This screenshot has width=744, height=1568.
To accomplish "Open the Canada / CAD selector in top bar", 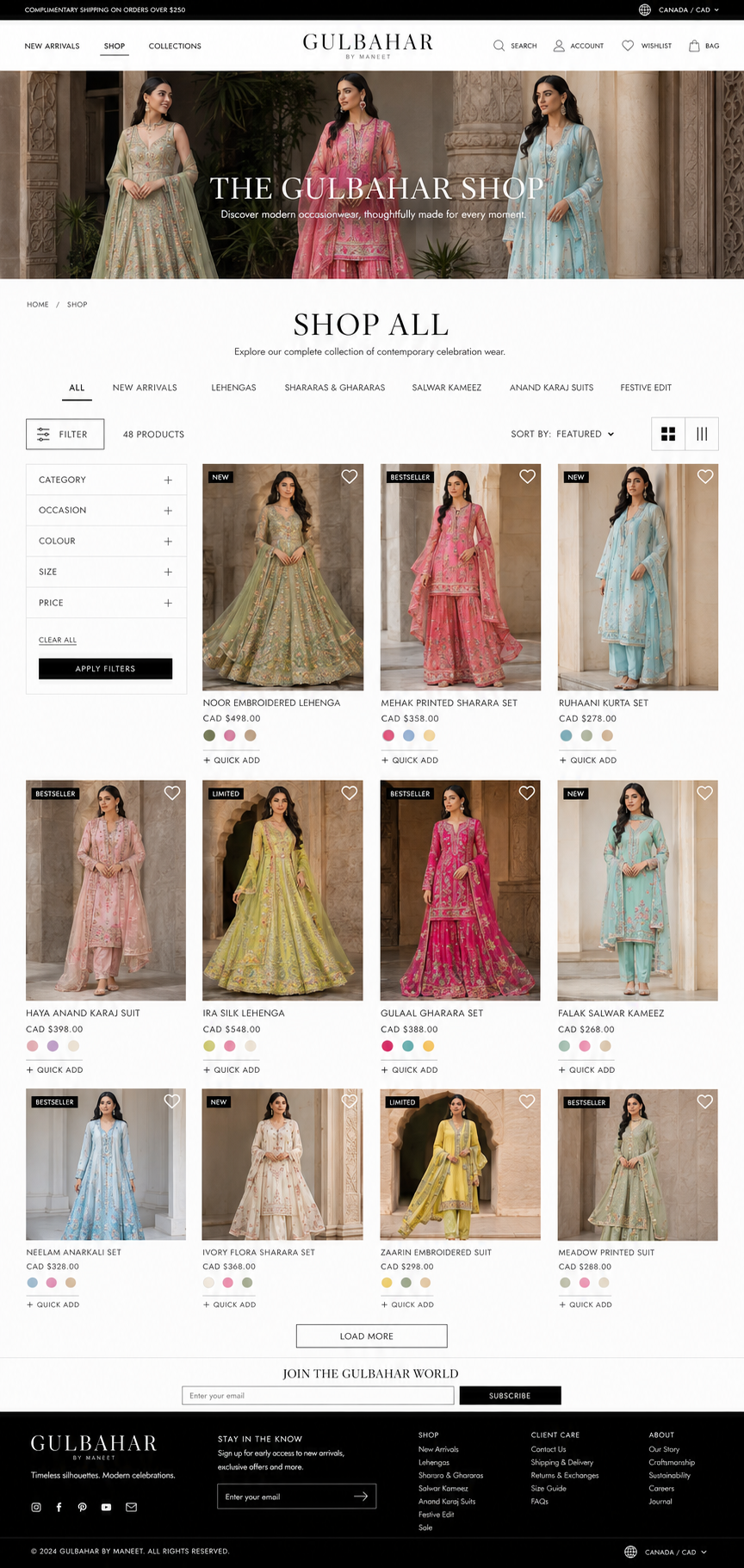I will (688, 9).
